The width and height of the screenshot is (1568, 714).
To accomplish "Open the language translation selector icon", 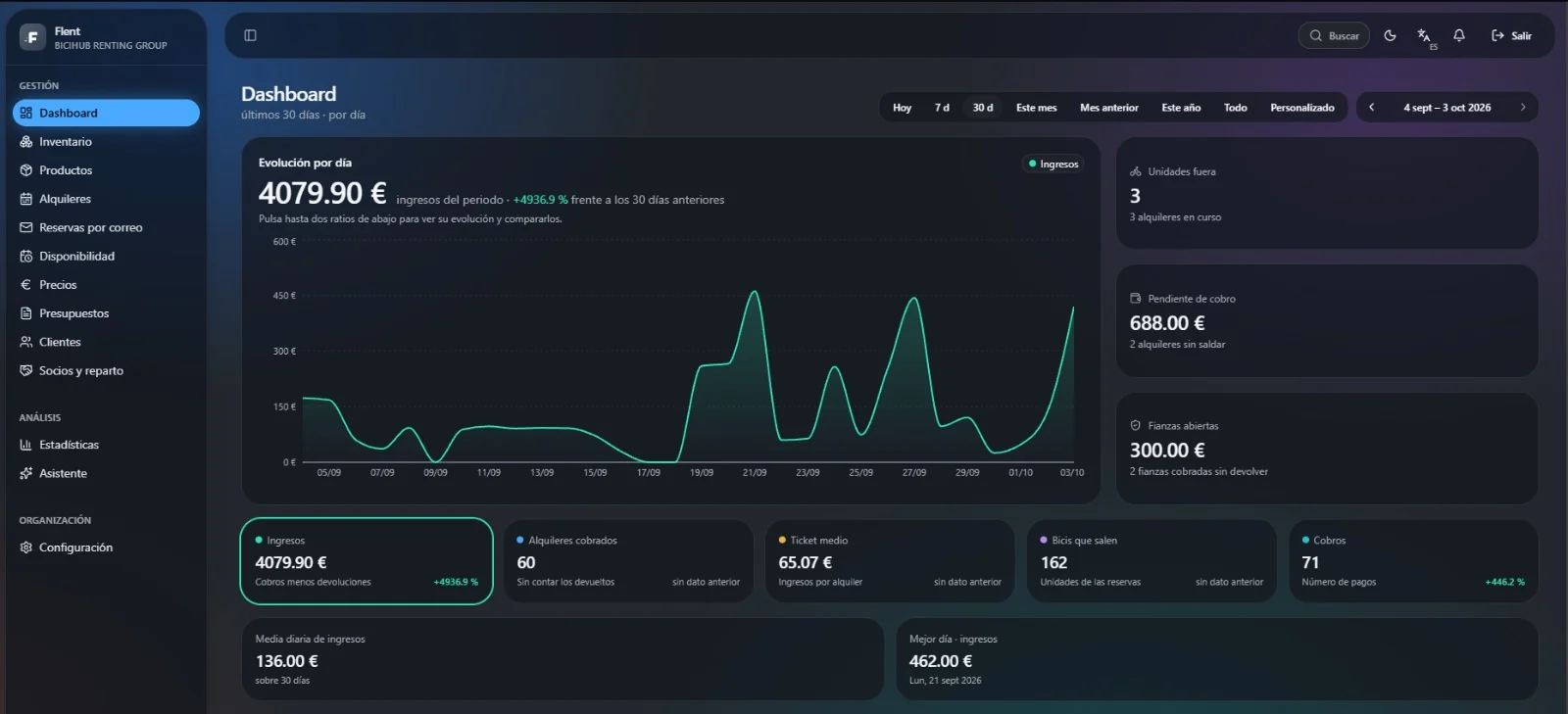I will pos(1425,36).
